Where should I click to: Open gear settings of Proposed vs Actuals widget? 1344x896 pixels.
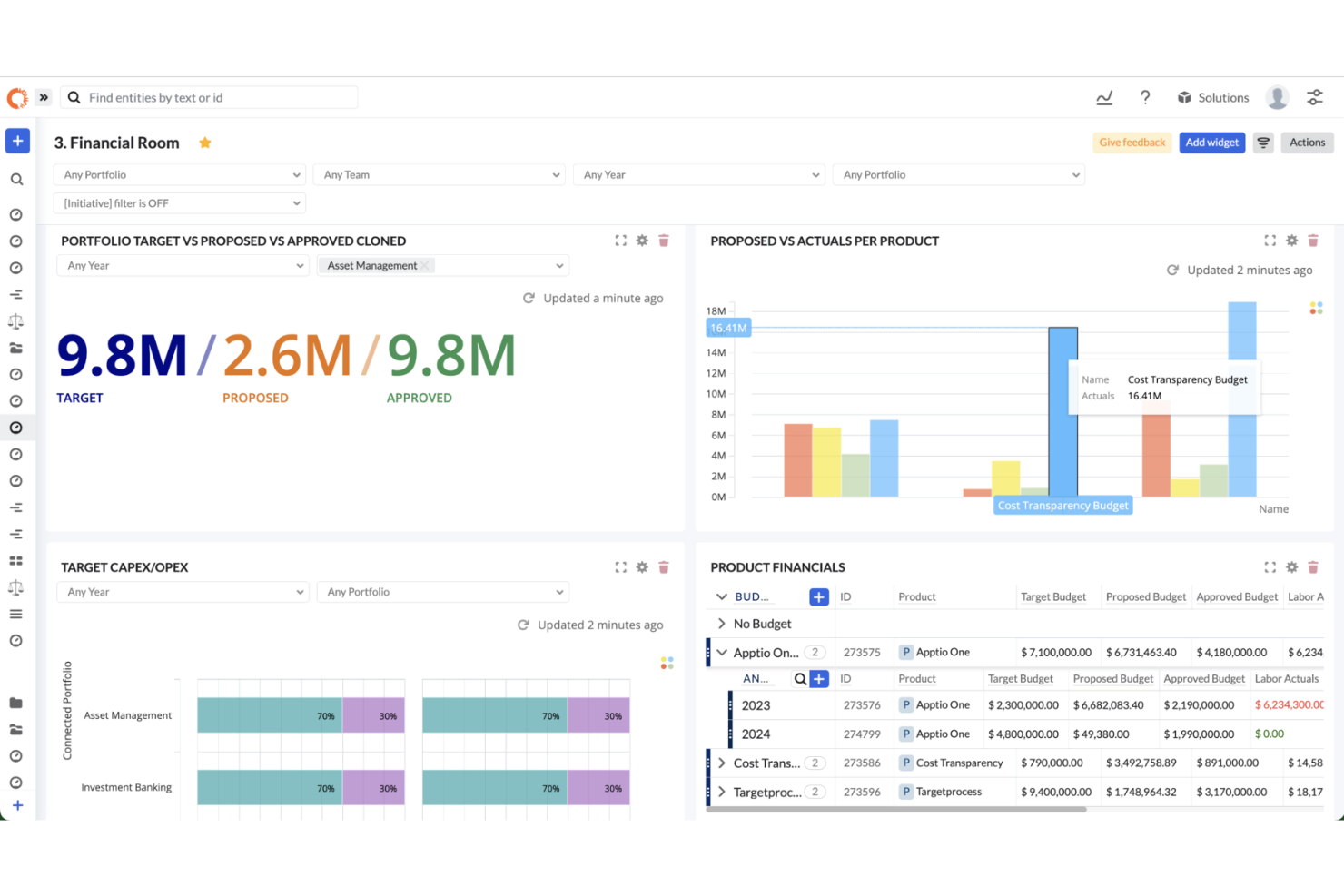pos(1291,241)
